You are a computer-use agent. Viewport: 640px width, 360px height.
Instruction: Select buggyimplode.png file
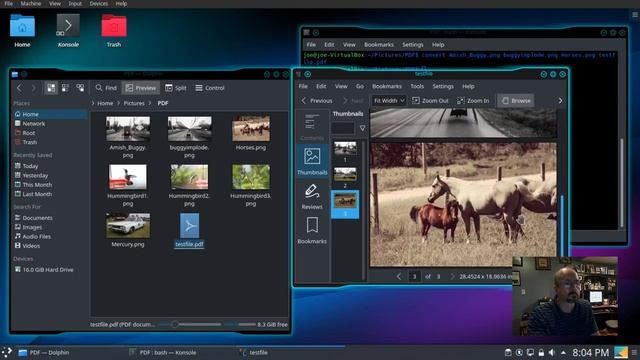click(189, 137)
